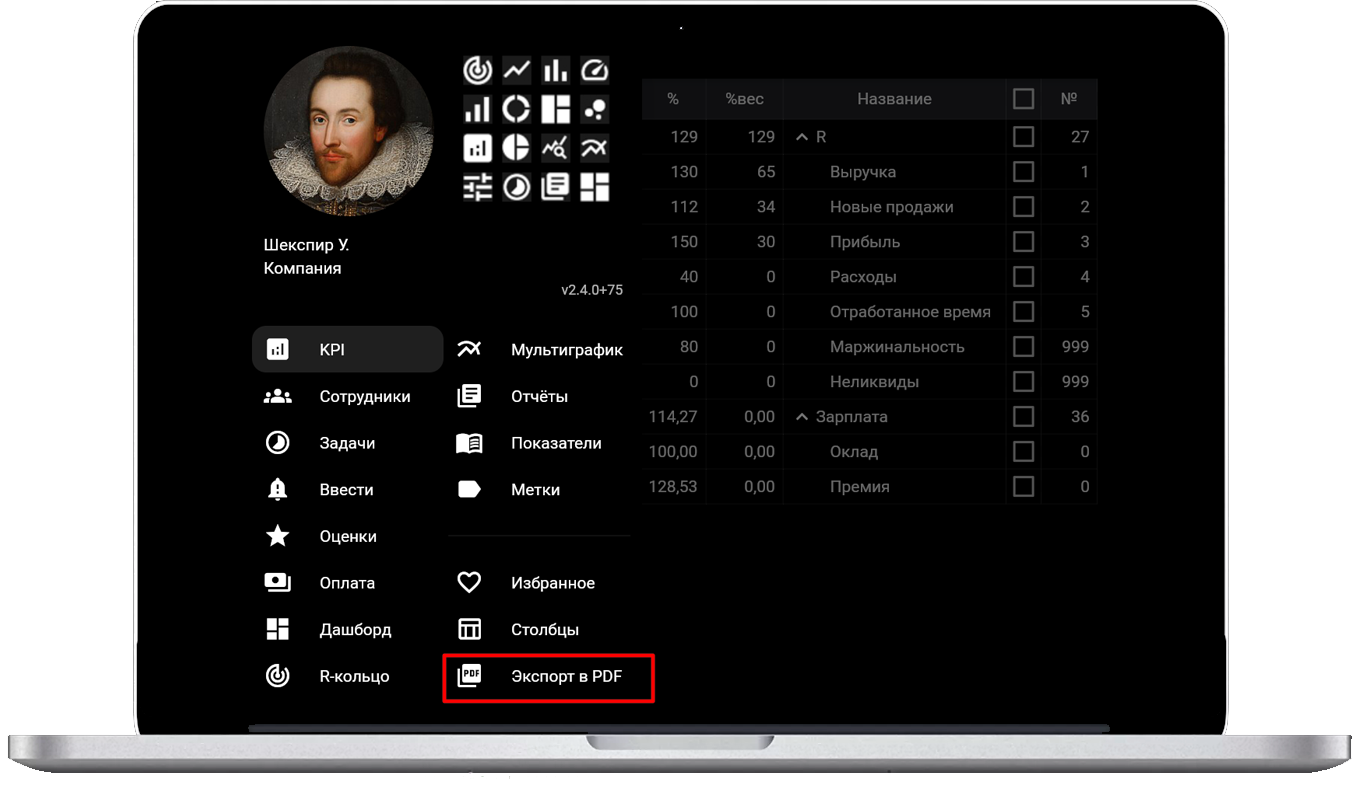Open the three-panel split layout icon in the grid

pyautogui.click(x=555, y=109)
